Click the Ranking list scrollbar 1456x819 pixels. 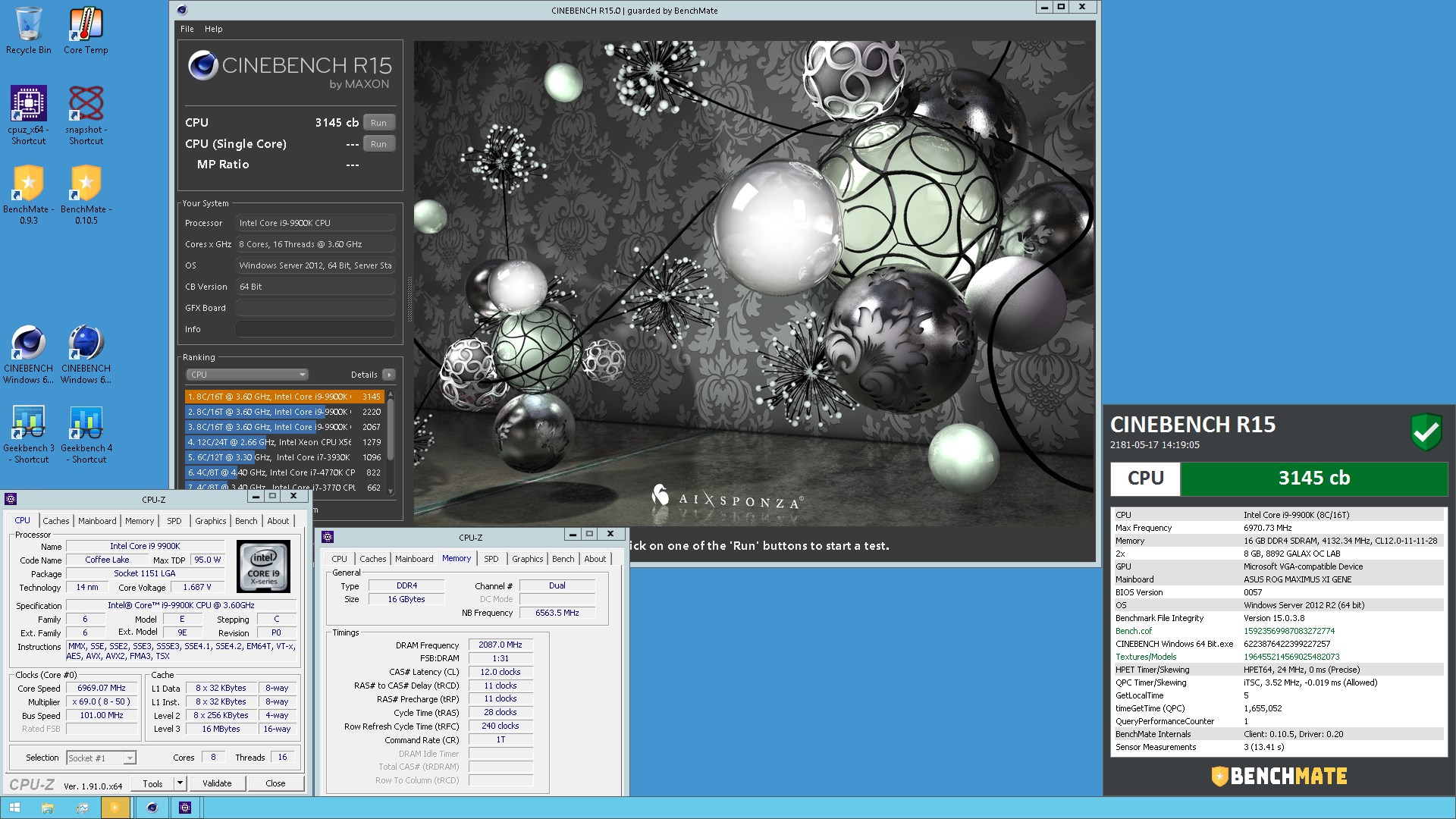click(391, 428)
